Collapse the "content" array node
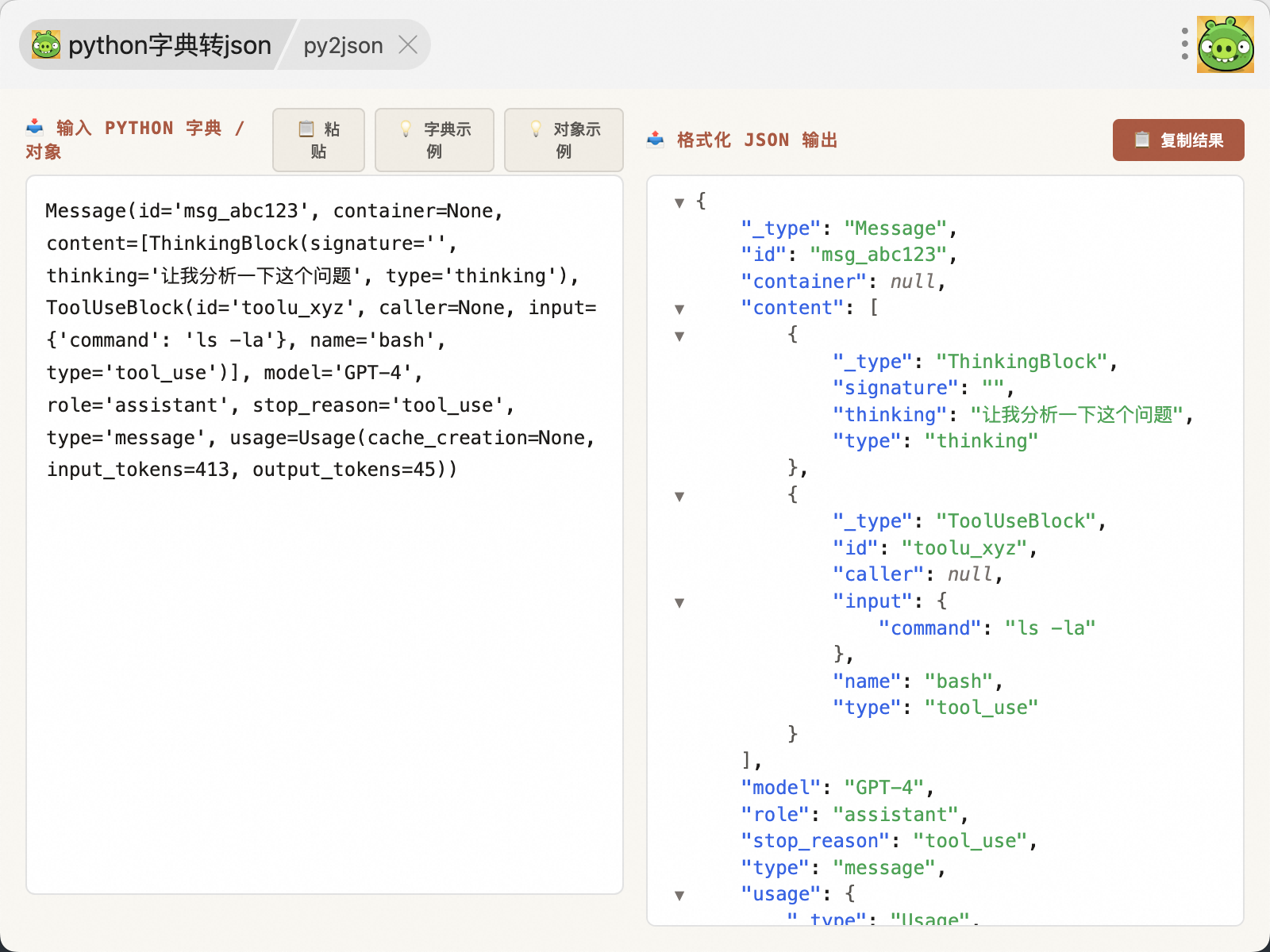This screenshot has width=1270, height=952. 679,309
